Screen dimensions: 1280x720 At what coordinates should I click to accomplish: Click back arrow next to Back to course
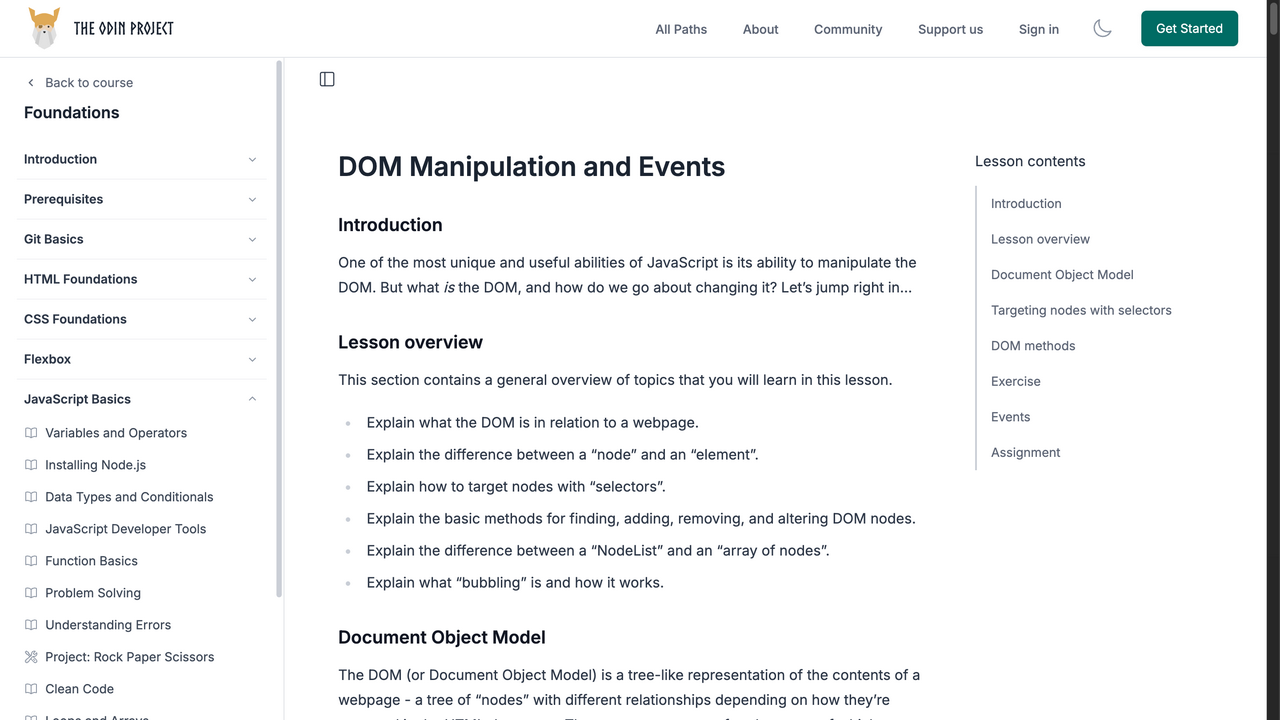pyautogui.click(x=31, y=83)
